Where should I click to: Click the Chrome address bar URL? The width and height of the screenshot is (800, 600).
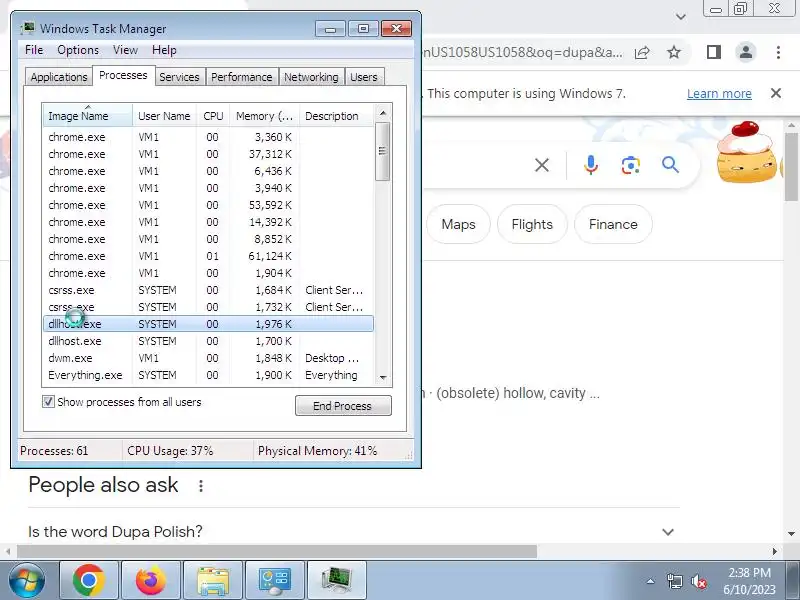pyautogui.click(x=522, y=52)
